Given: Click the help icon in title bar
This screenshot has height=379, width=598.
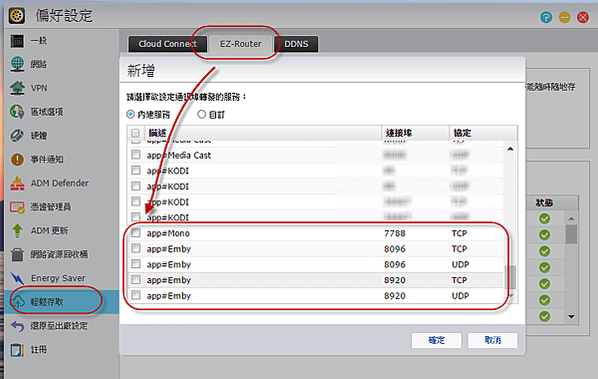Looking at the screenshot, I should tap(546, 17).
